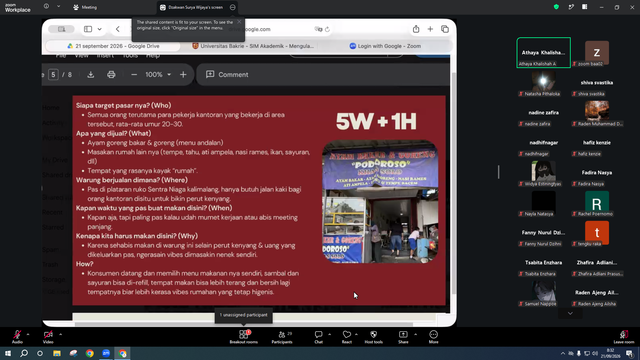The width and height of the screenshot is (640, 360).
Task: Zoom in with the plus icon
Action: [x=183, y=75]
